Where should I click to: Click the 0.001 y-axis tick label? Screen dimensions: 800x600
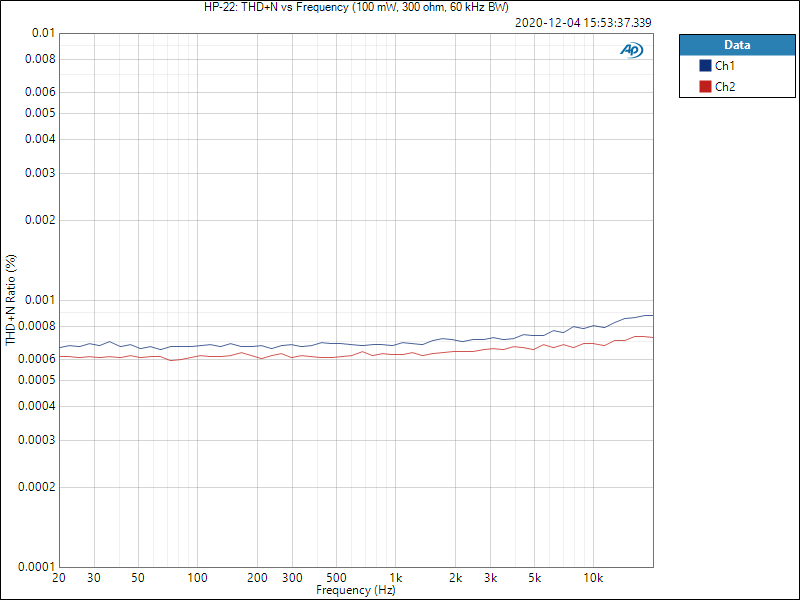[x=40, y=300]
